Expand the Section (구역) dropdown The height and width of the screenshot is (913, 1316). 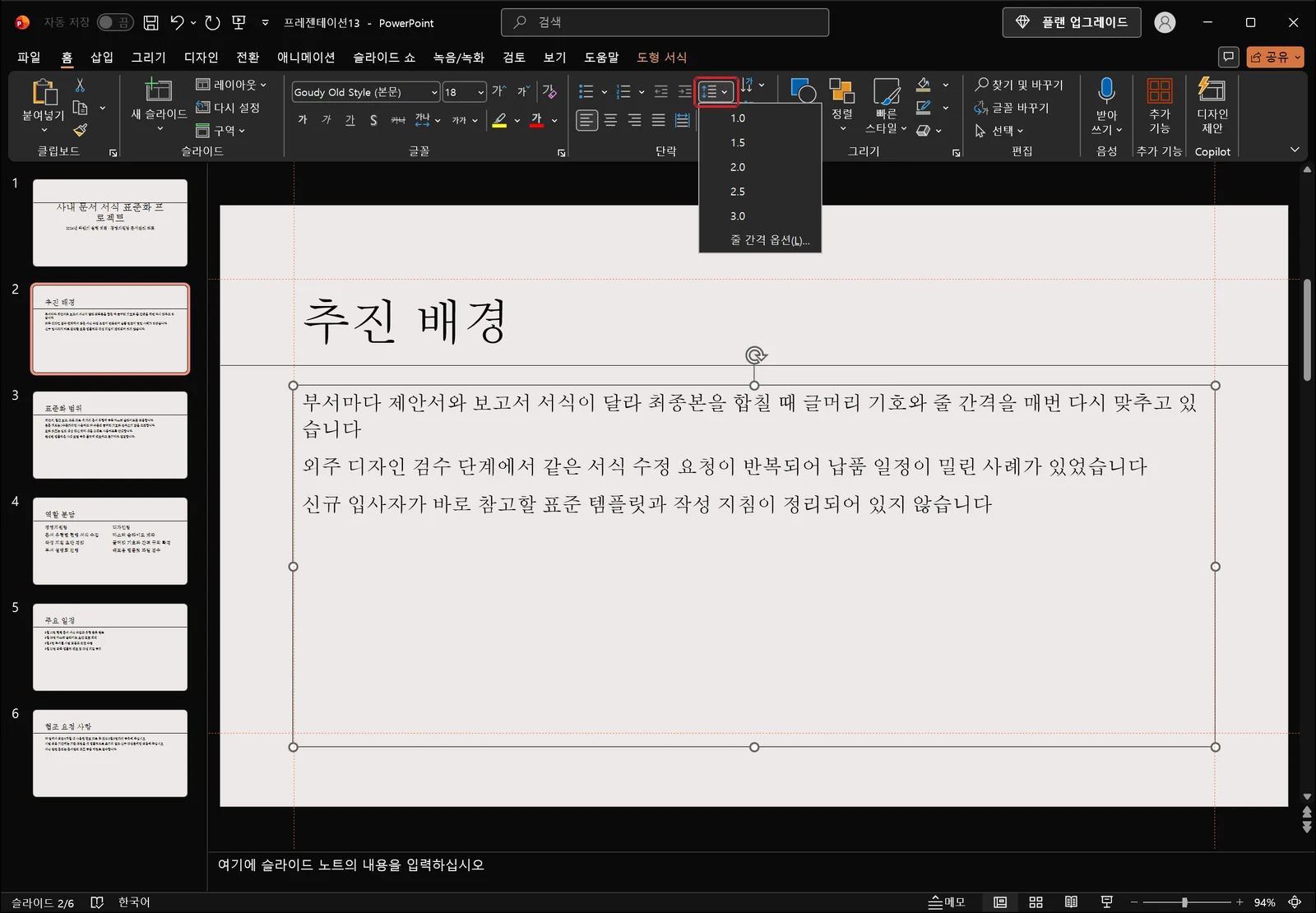[220, 130]
